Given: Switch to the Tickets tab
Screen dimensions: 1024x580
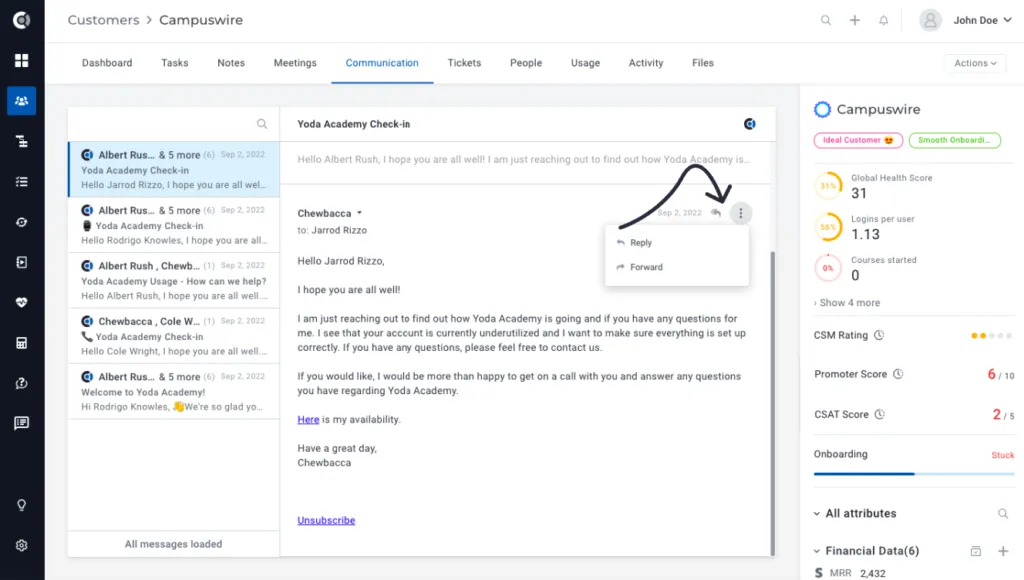Looking at the screenshot, I should (464, 63).
